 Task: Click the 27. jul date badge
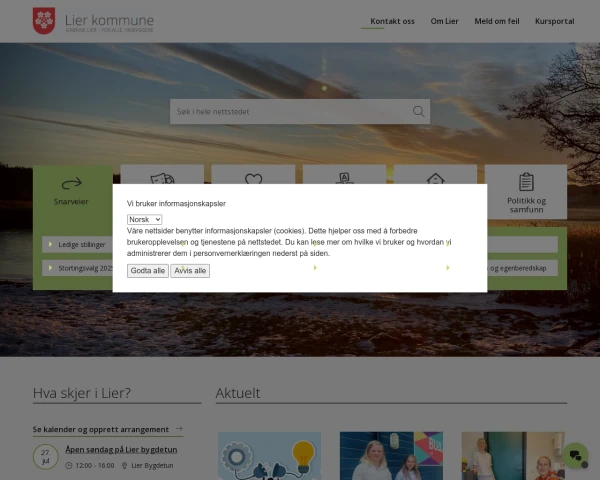pos(46,457)
